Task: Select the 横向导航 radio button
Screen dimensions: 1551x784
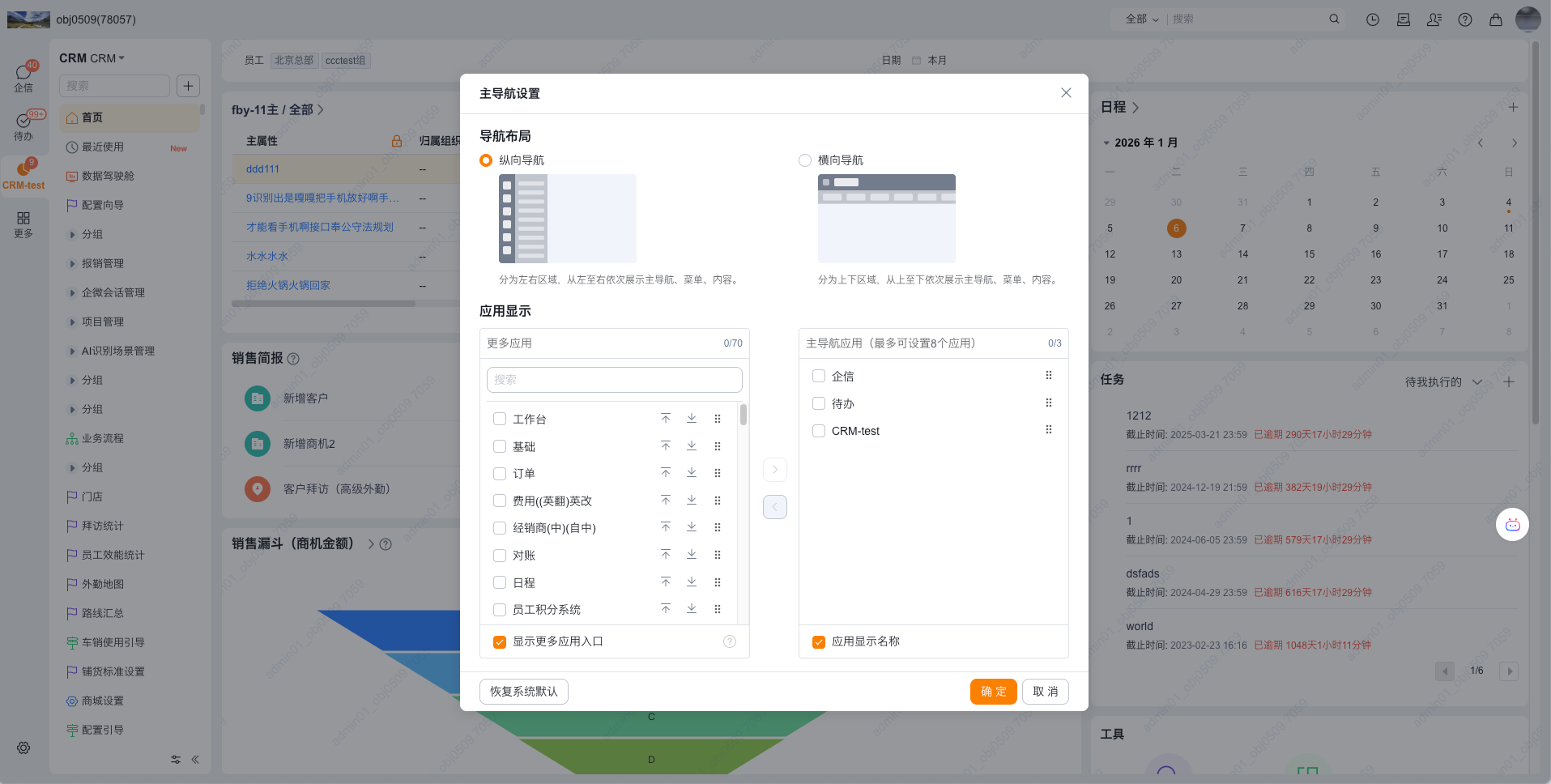Action: tap(805, 160)
